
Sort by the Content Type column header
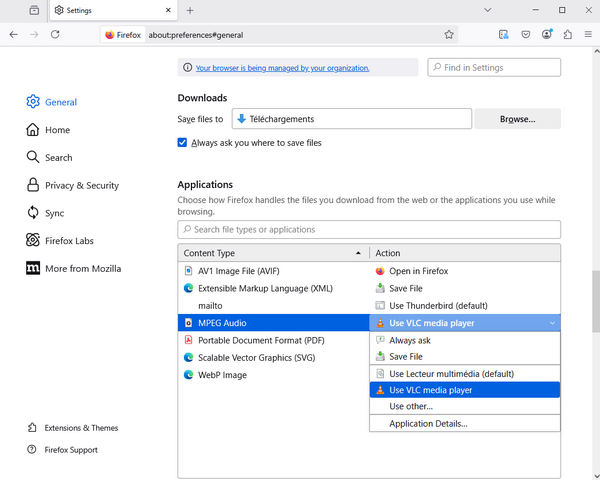click(273, 253)
